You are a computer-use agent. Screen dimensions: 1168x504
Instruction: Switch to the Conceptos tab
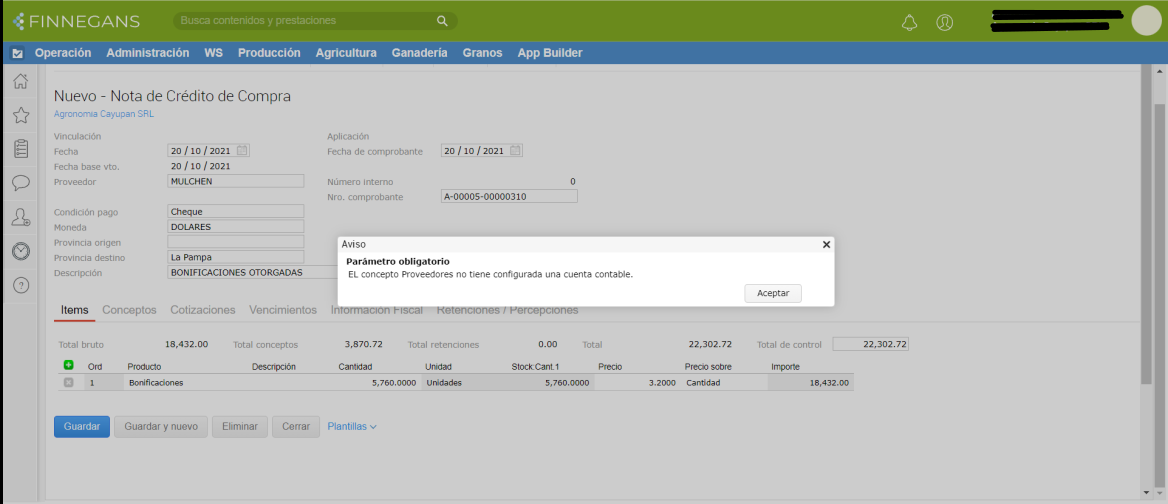tap(129, 310)
